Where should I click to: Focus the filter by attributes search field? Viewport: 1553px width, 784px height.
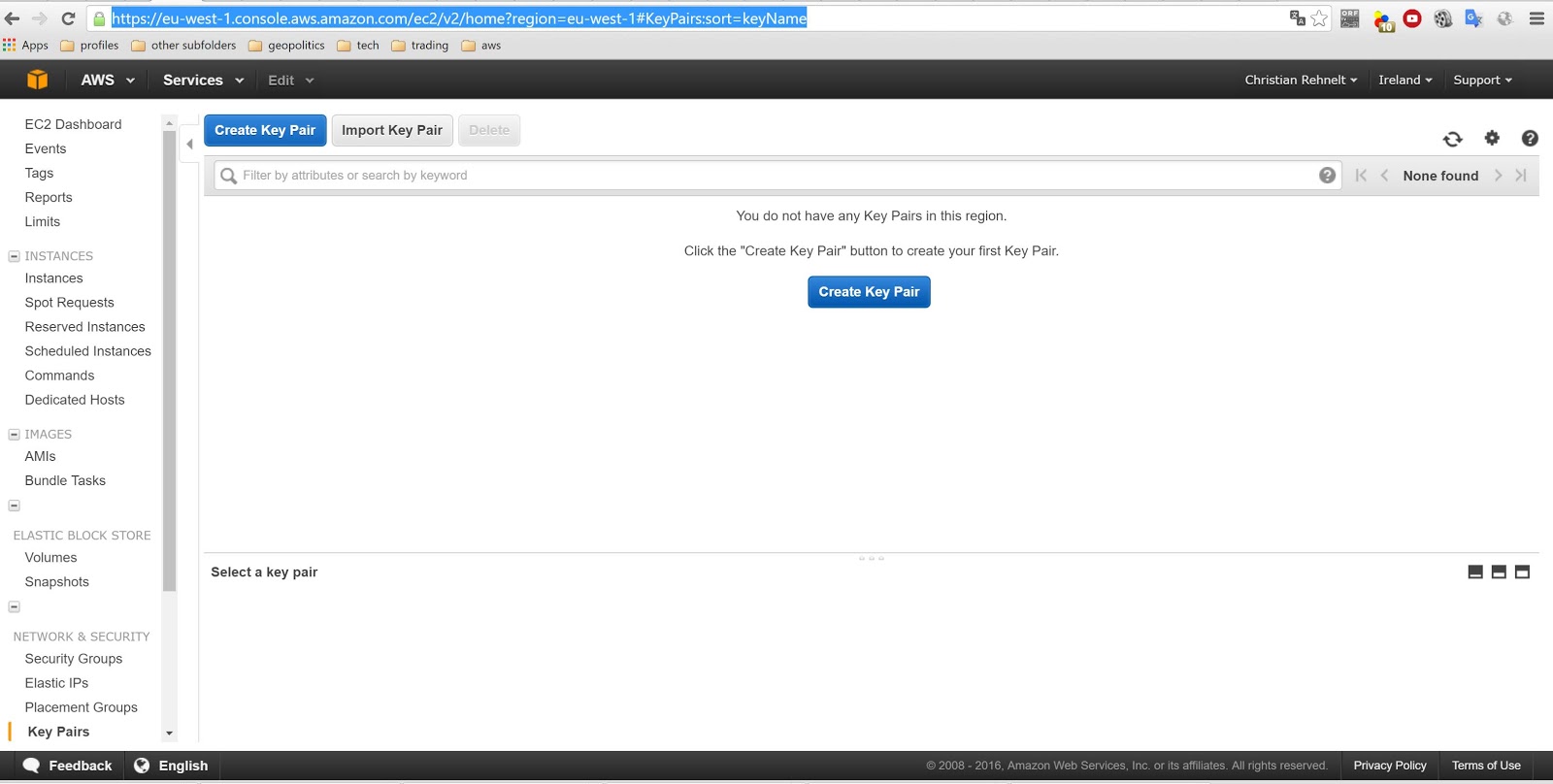776,176
